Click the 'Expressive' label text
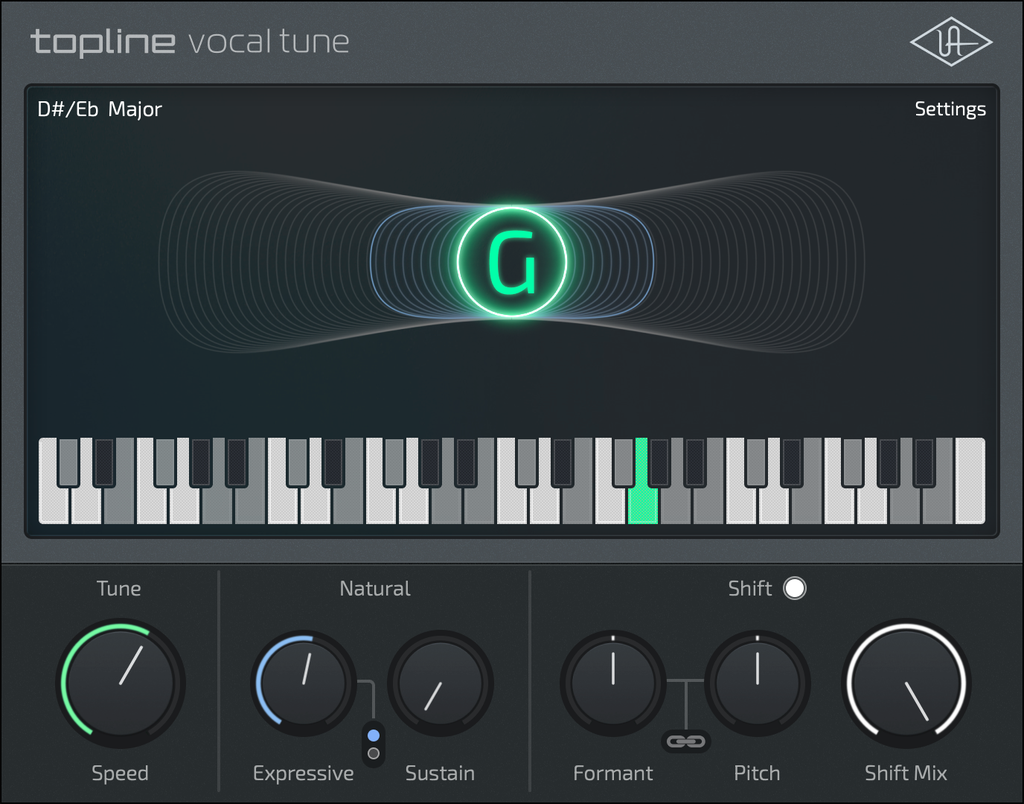The height and width of the screenshot is (804, 1024). coord(304,773)
